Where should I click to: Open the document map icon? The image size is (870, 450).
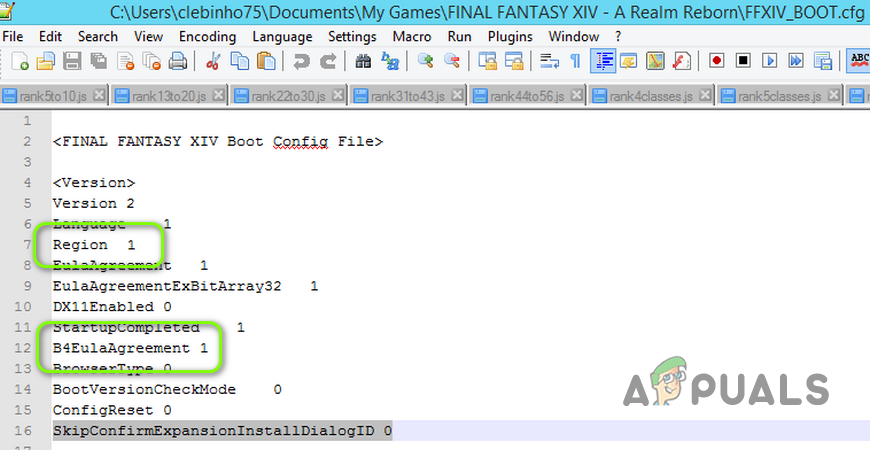655,61
